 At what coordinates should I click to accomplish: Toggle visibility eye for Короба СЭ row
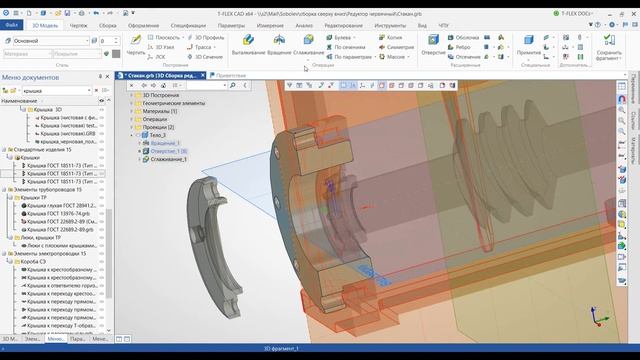pyautogui.click(x=102, y=262)
